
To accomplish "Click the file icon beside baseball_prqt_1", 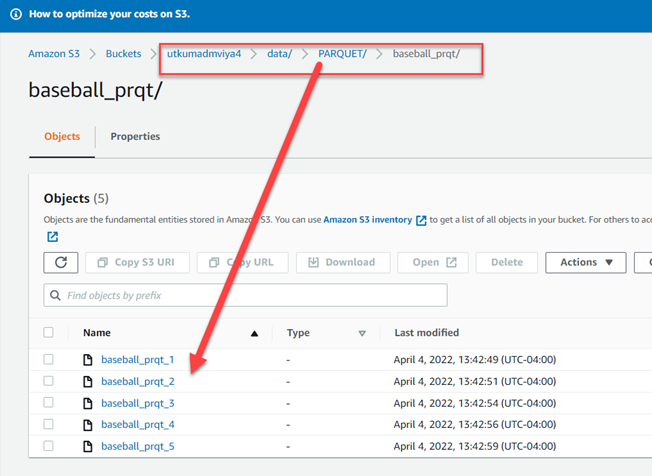I will click(88, 360).
